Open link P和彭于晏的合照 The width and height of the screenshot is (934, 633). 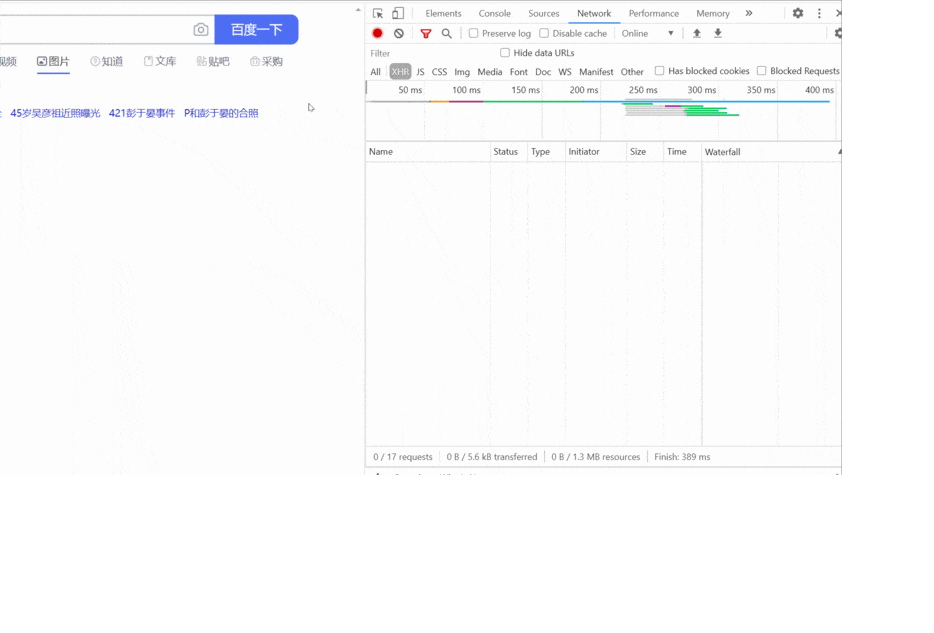(x=221, y=113)
